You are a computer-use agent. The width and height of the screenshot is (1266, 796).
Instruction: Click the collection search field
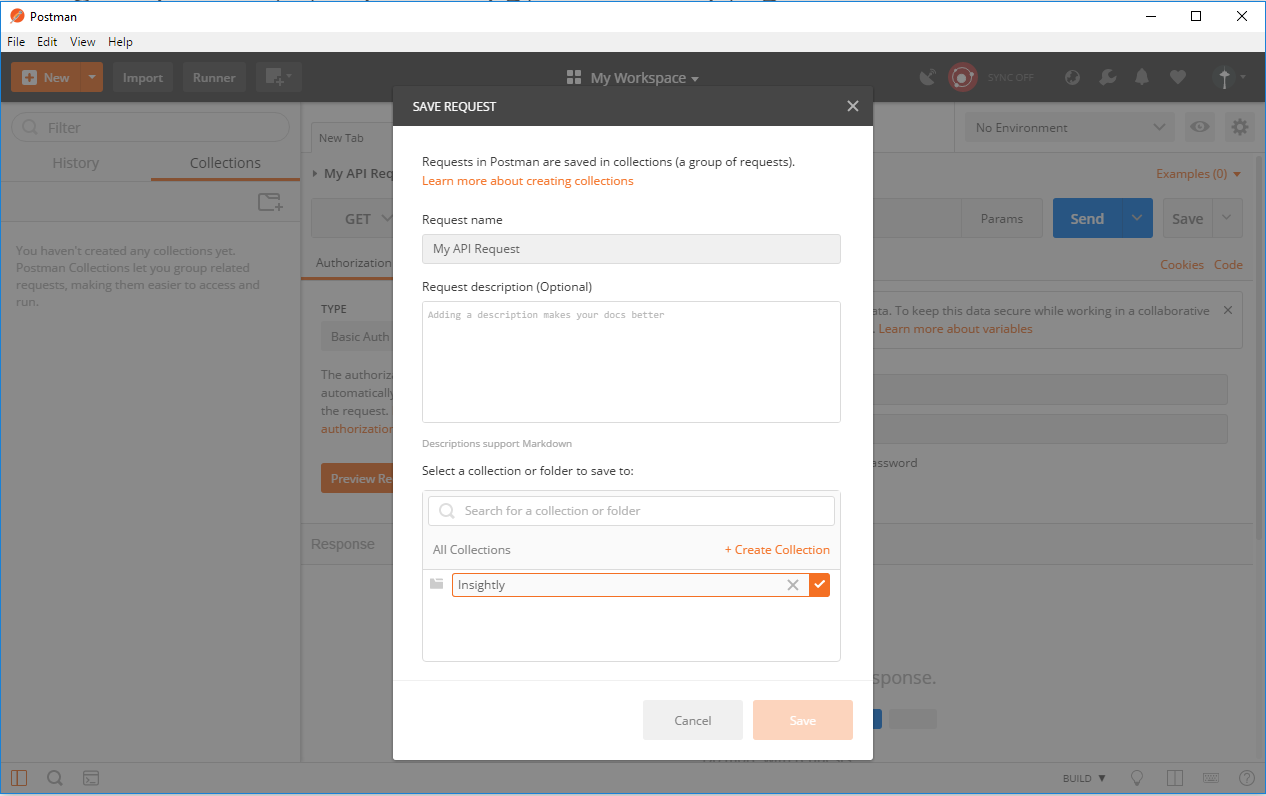click(x=631, y=511)
